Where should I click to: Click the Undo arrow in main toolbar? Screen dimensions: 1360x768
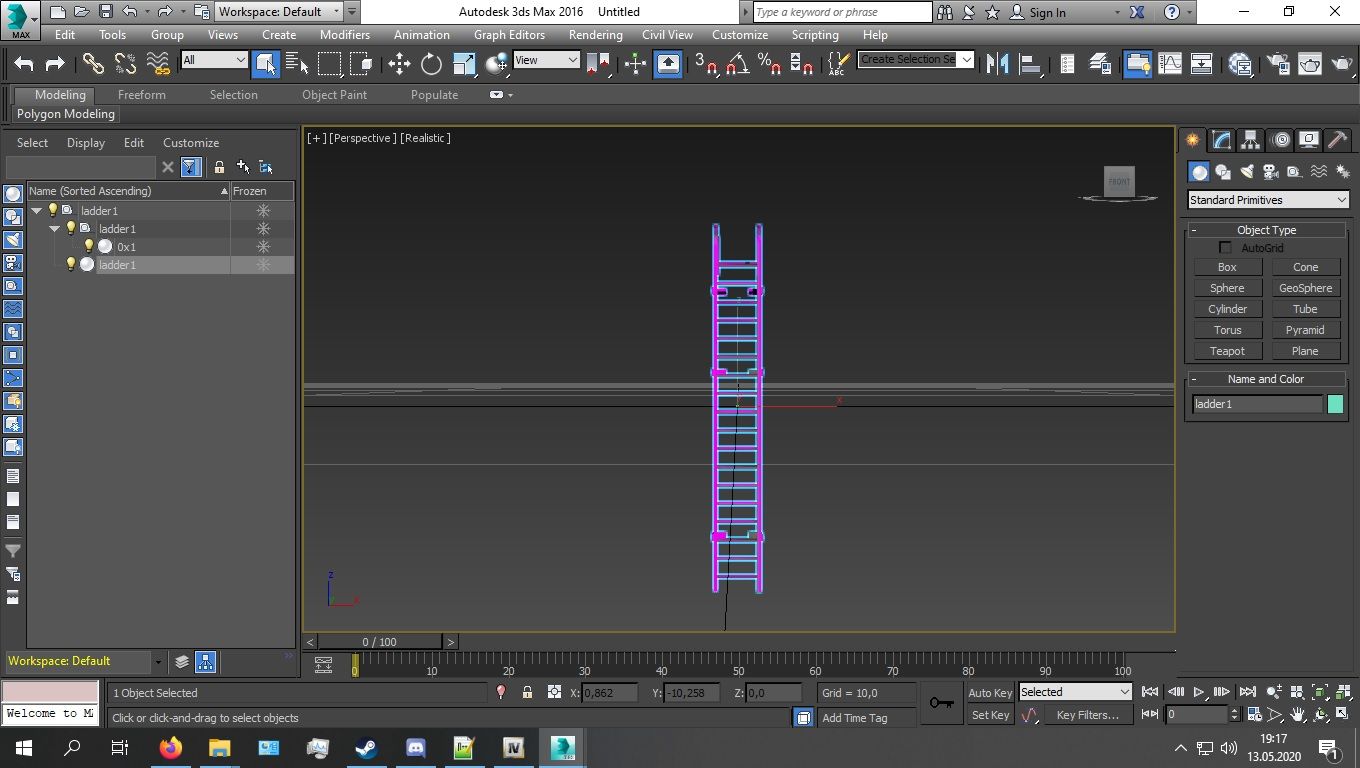click(23, 64)
